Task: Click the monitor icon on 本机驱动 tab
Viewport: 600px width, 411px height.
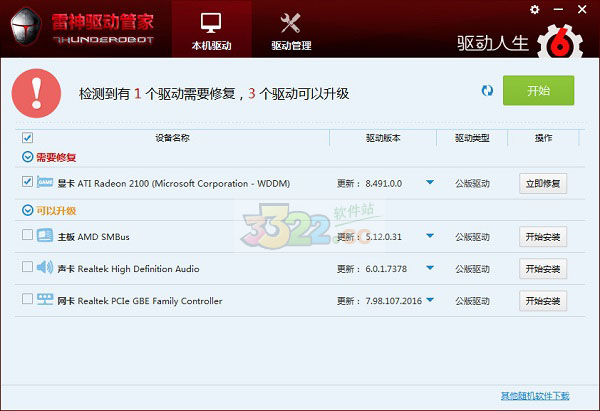Action: [211, 23]
